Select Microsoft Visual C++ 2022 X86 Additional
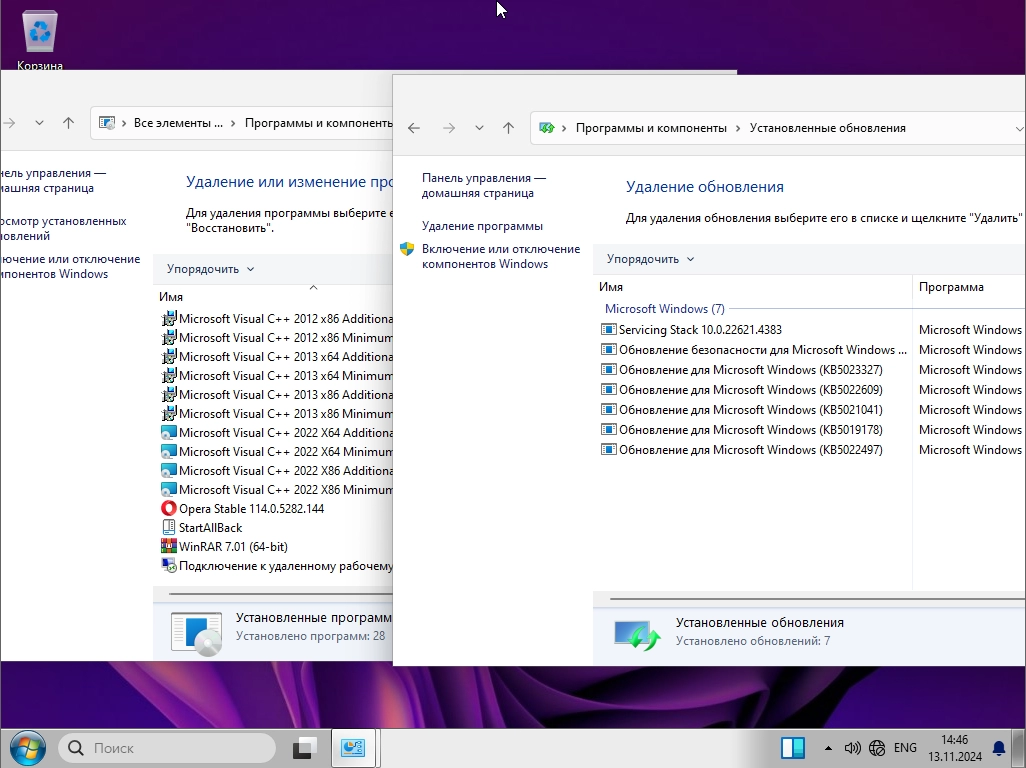 pyautogui.click(x=277, y=470)
